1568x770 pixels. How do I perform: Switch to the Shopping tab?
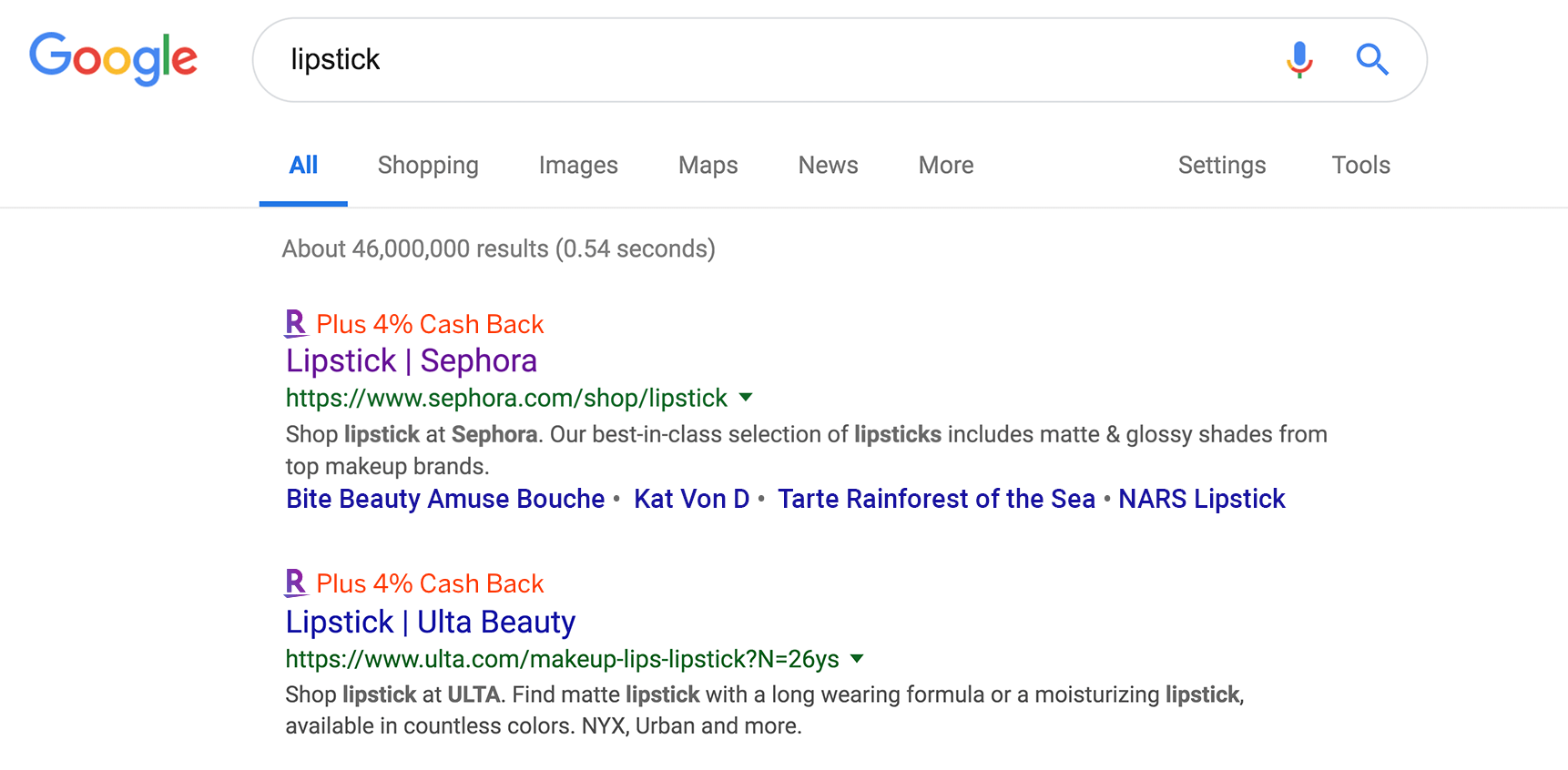click(x=428, y=166)
